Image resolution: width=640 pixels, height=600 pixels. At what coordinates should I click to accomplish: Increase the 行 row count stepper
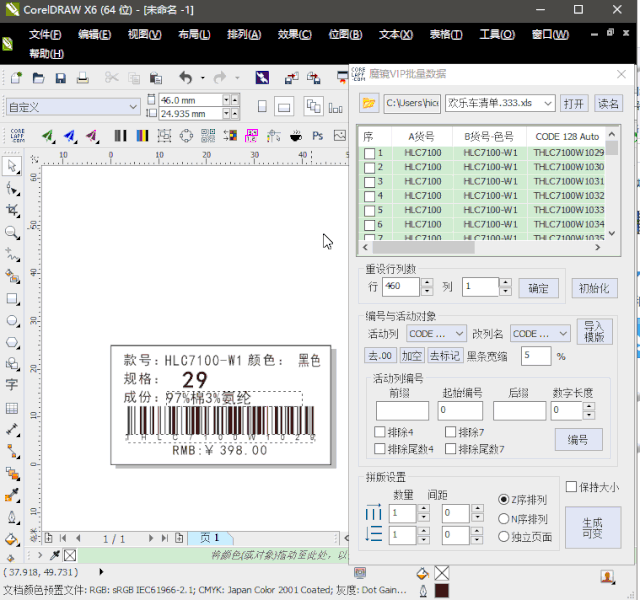(427, 282)
